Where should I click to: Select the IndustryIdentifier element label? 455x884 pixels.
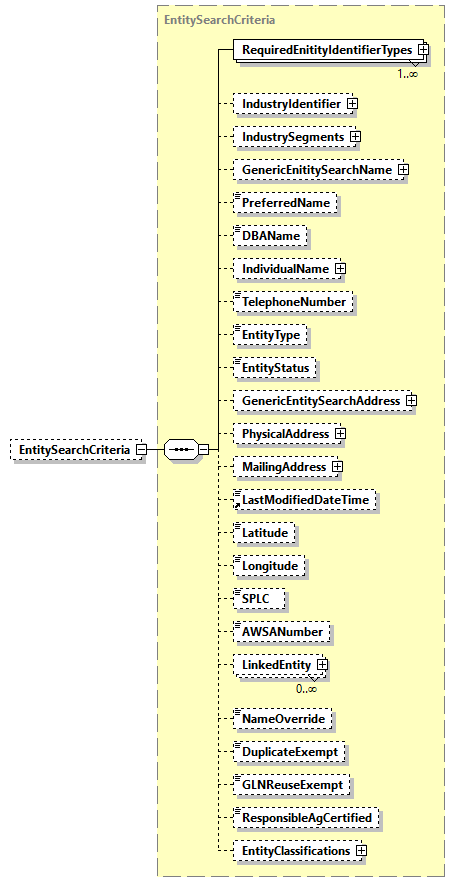pos(291,104)
